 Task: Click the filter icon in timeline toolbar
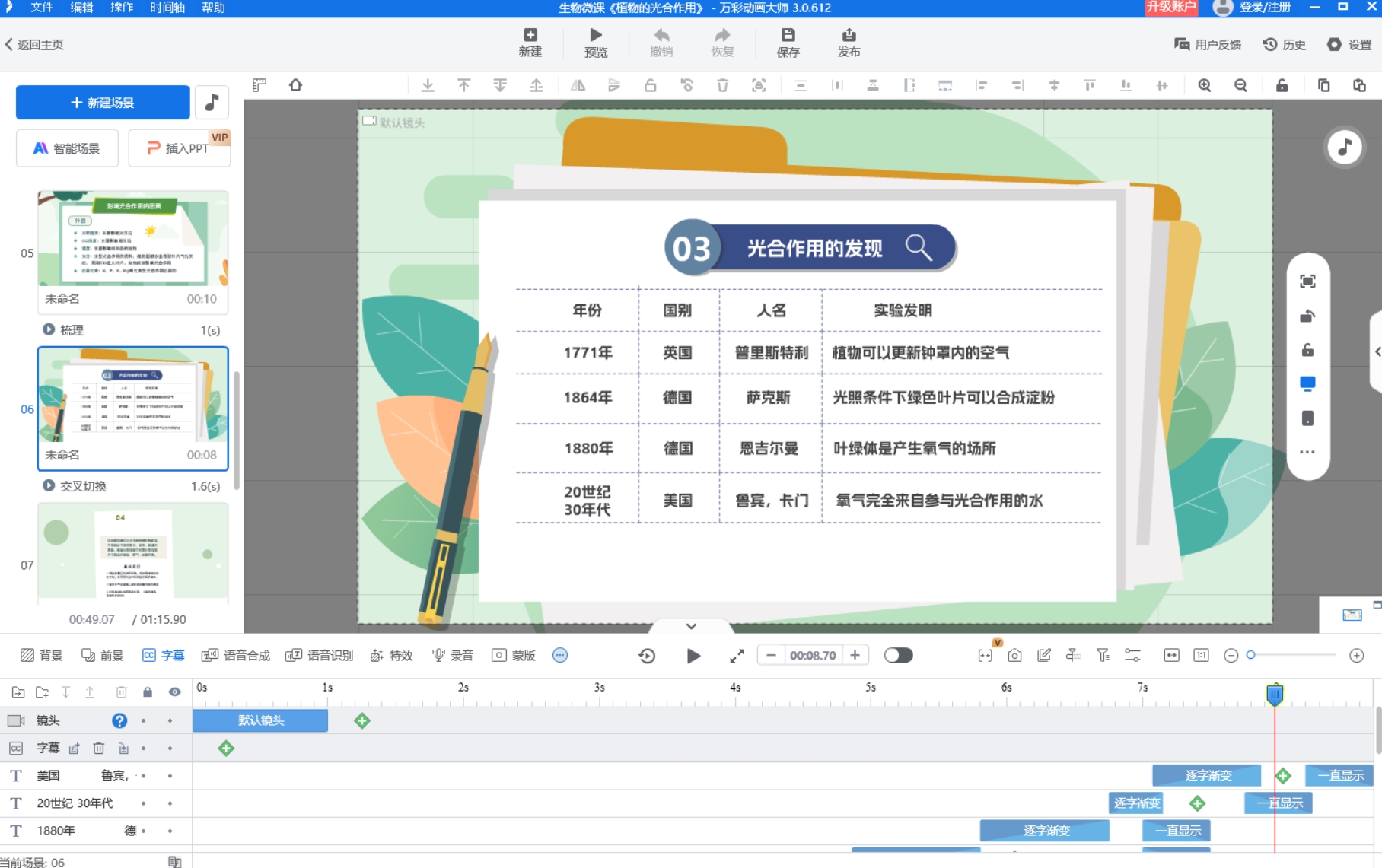coord(1103,655)
